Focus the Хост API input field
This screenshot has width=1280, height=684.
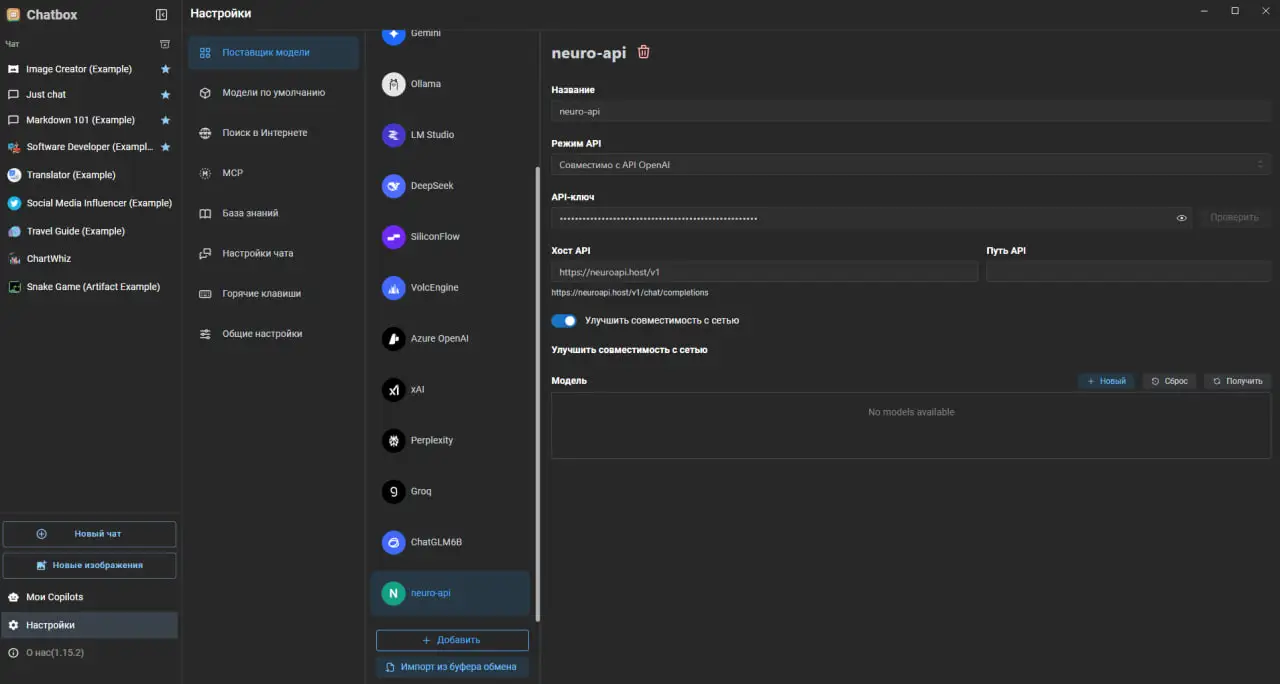point(764,272)
